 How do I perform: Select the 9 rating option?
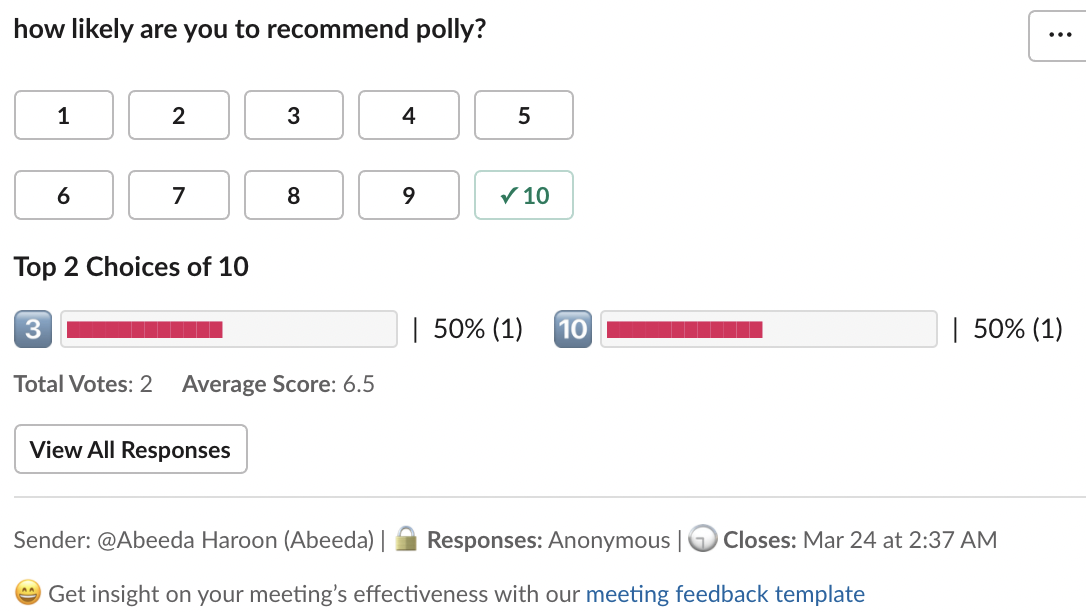point(408,195)
